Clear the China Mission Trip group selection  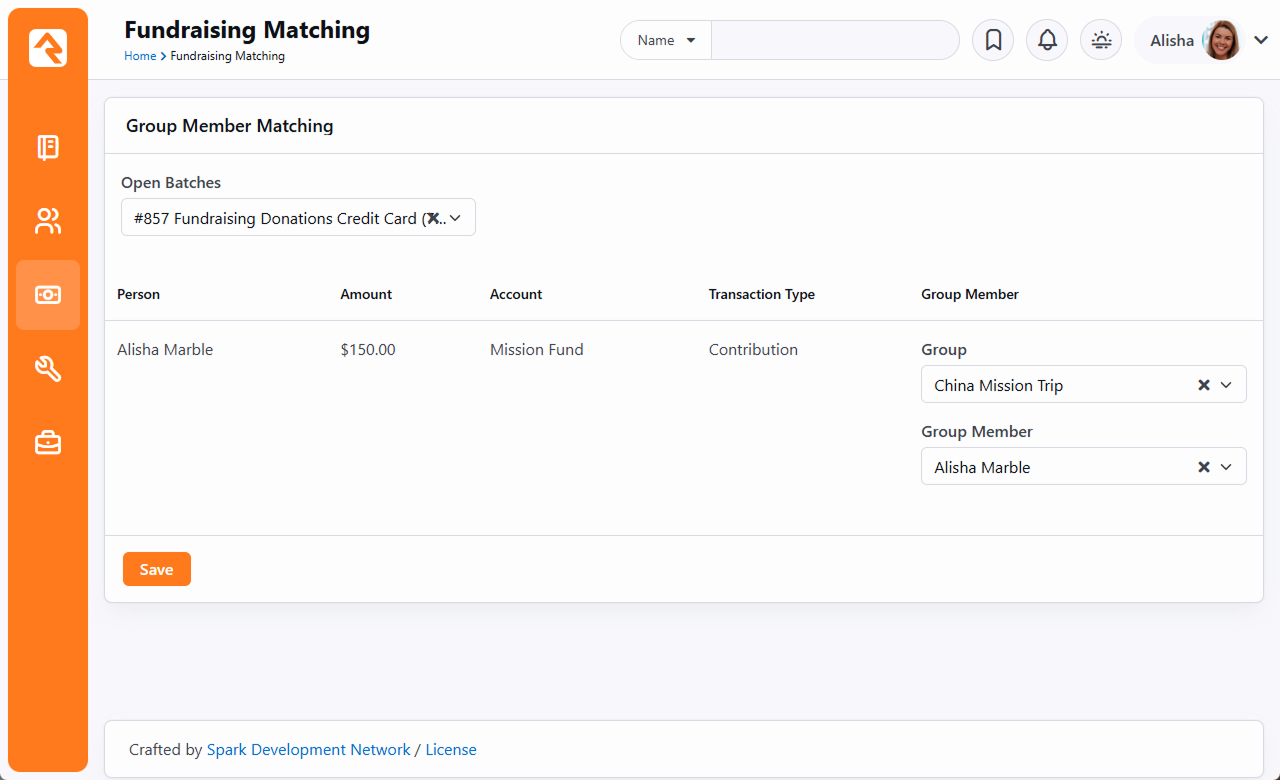point(1204,385)
